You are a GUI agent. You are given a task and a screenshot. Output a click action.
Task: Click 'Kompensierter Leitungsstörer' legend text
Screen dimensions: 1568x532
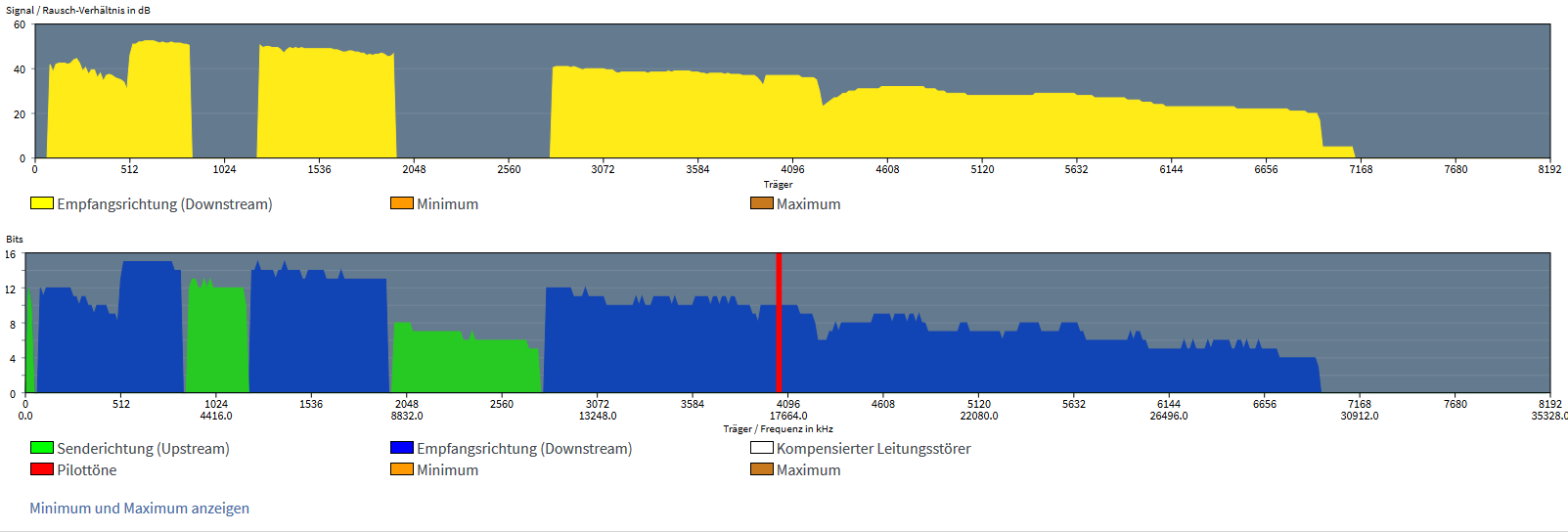[874, 449]
